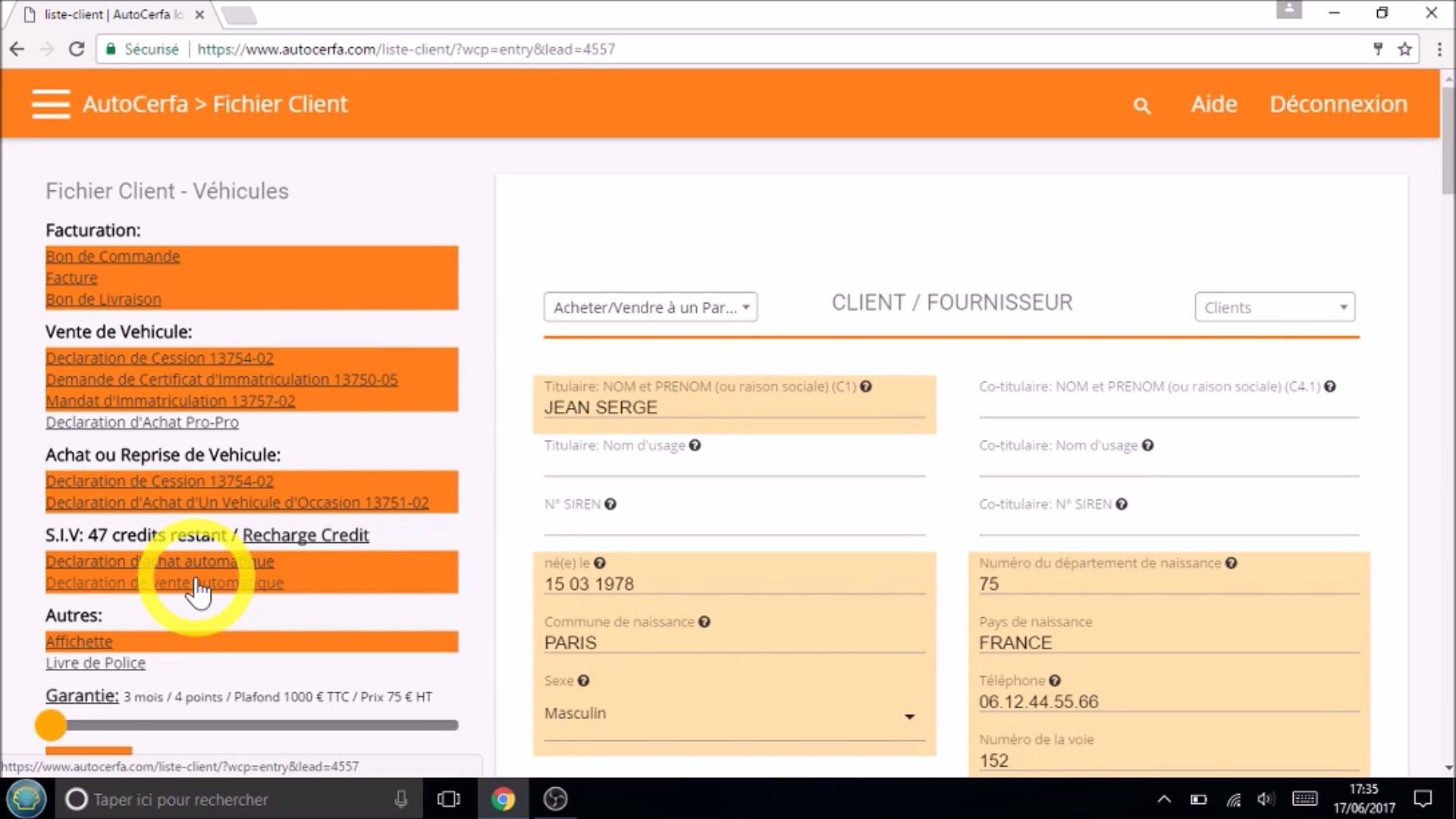
Task: Open the hamburger menu in AutoCerfa header
Action: click(51, 104)
